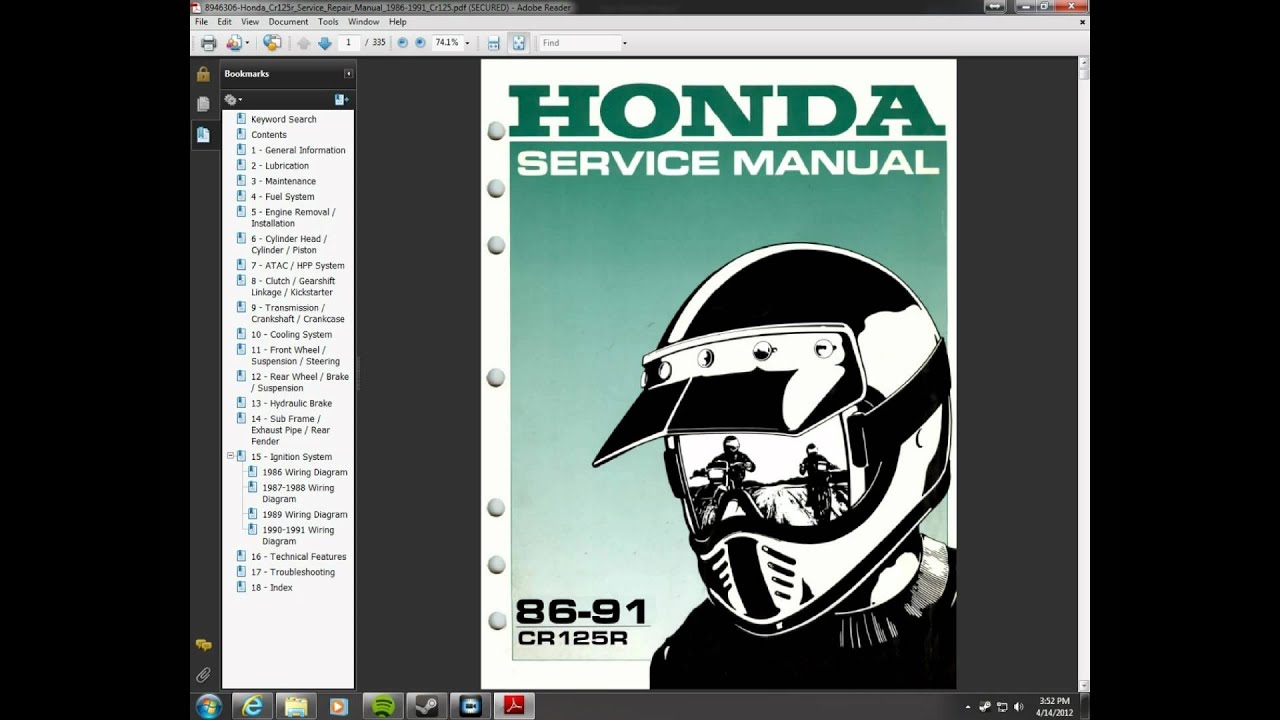Open the bookmarks options gear menu
Image resolution: width=1280 pixels, height=720 pixels.
(x=232, y=99)
